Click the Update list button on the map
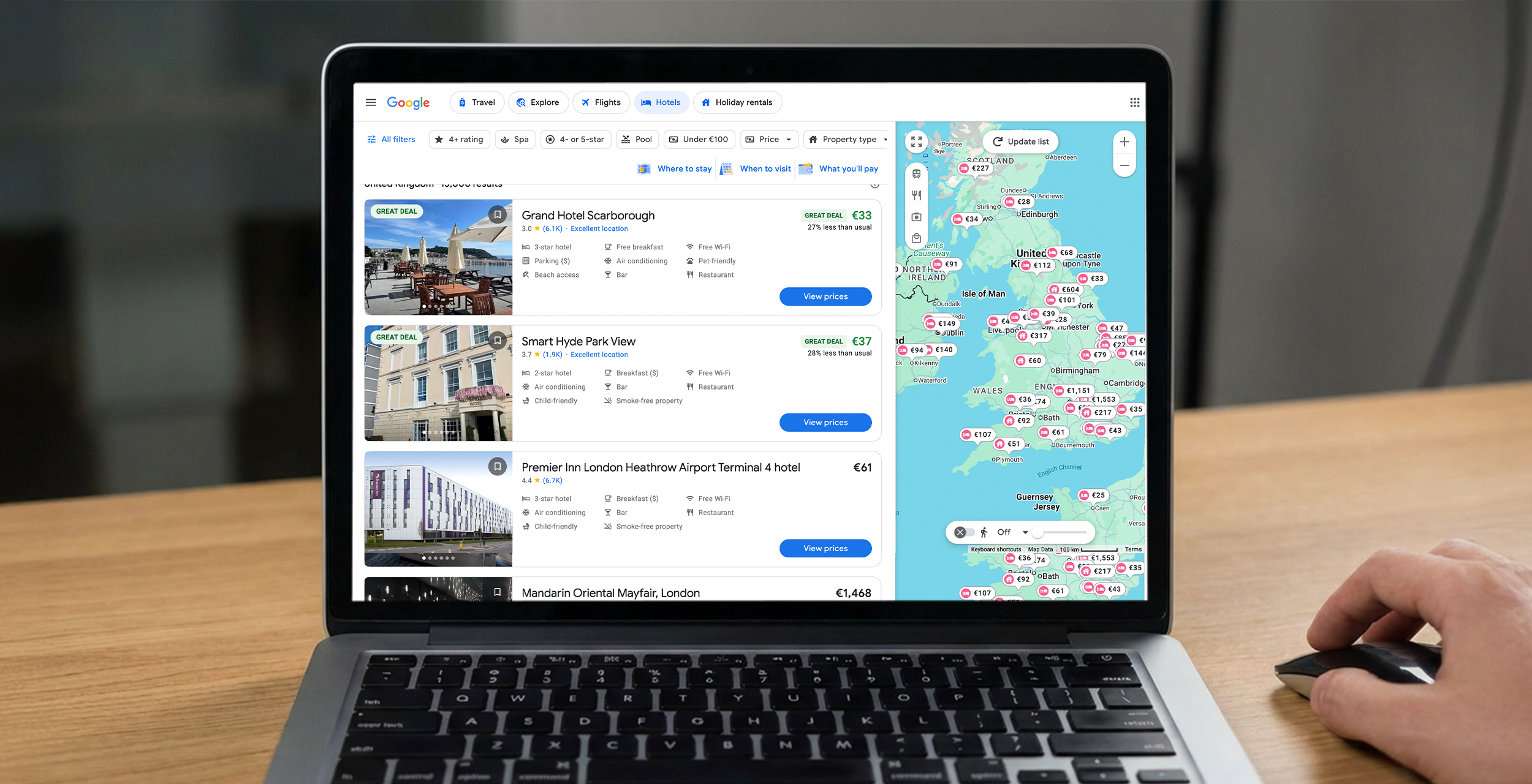 click(x=1020, y=141)
